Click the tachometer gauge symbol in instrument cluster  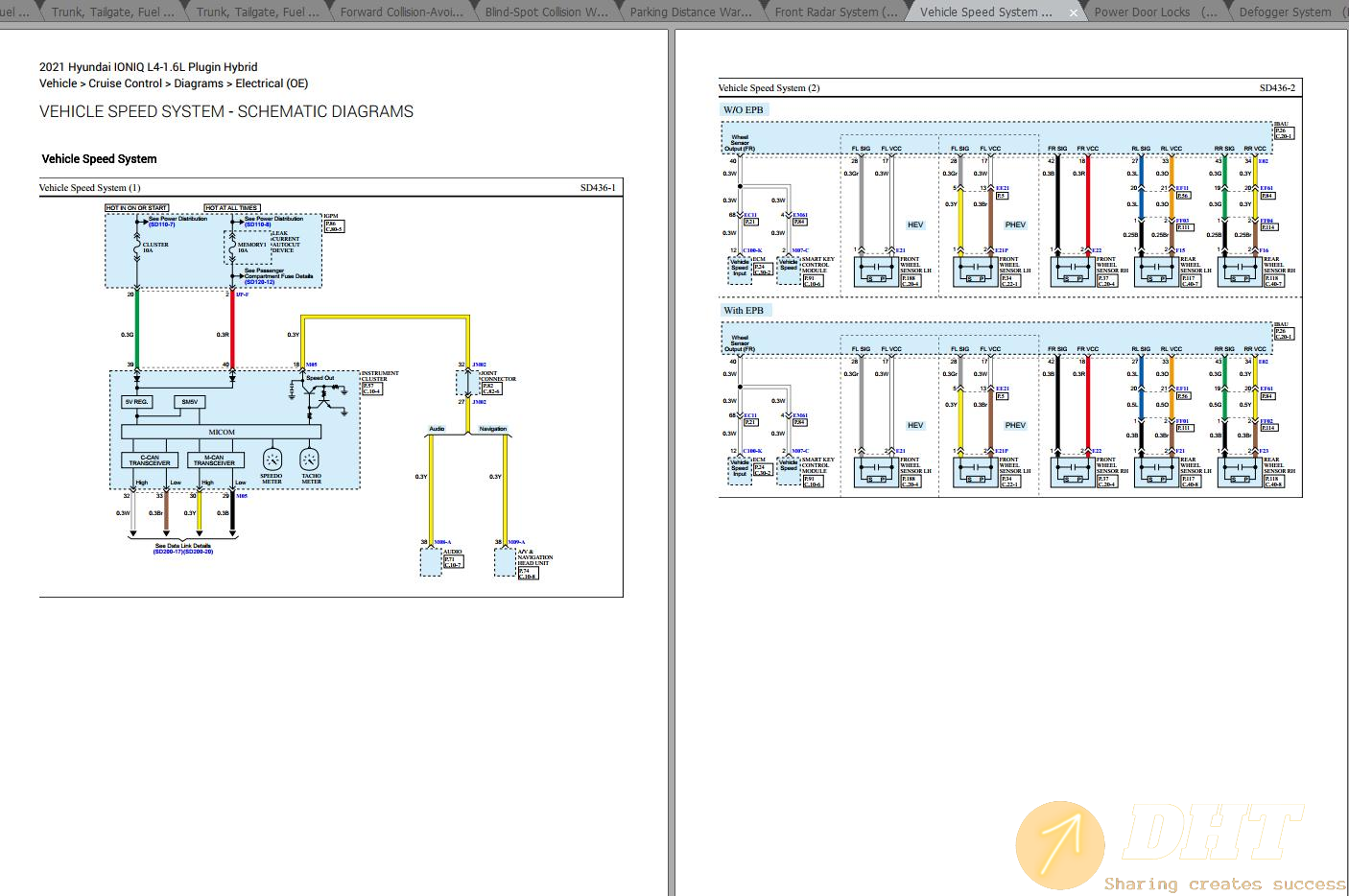pos(310,460)
